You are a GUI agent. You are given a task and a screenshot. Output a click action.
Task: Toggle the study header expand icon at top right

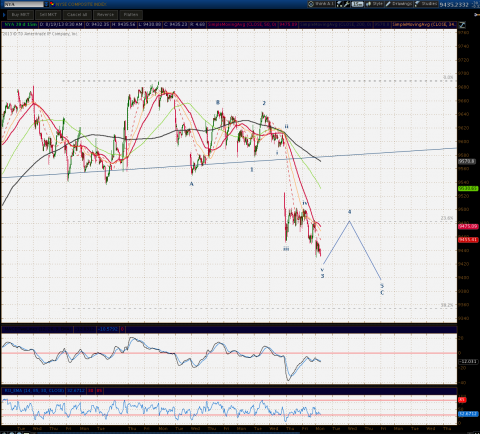(x=462, y=25)
